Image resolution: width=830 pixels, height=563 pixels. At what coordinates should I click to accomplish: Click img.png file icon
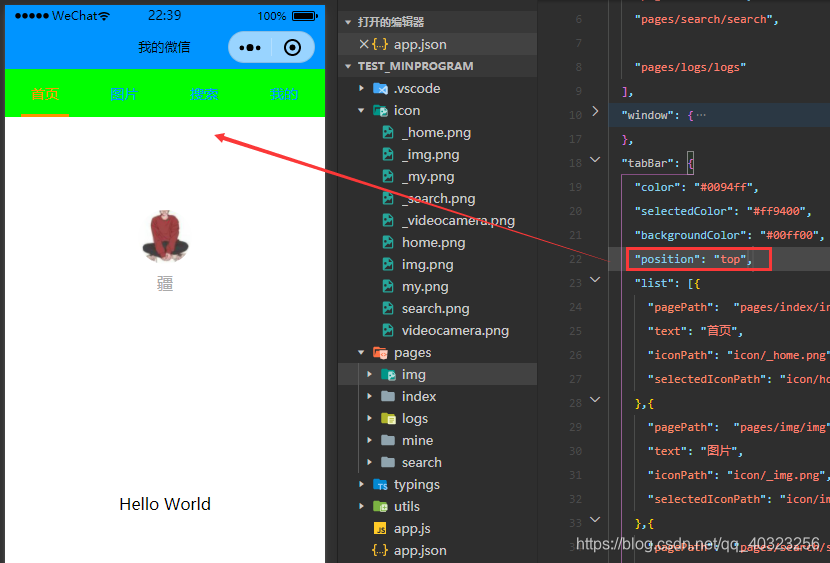click(388, 265)
